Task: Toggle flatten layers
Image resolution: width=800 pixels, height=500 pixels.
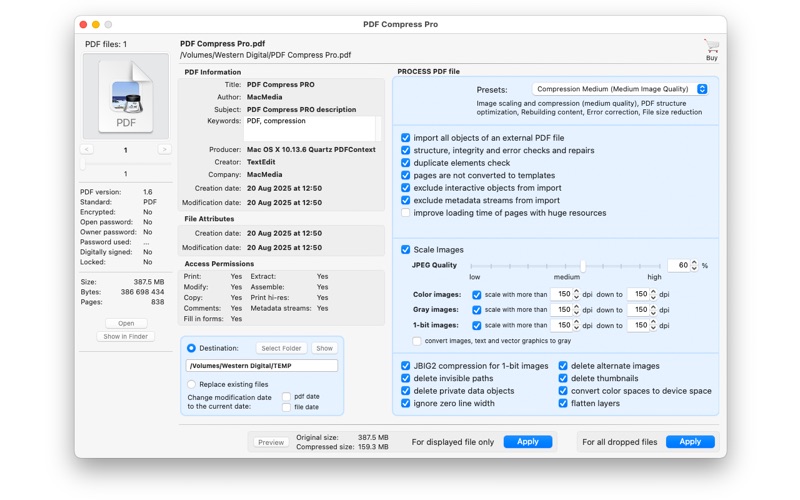Action: (563, 403)
